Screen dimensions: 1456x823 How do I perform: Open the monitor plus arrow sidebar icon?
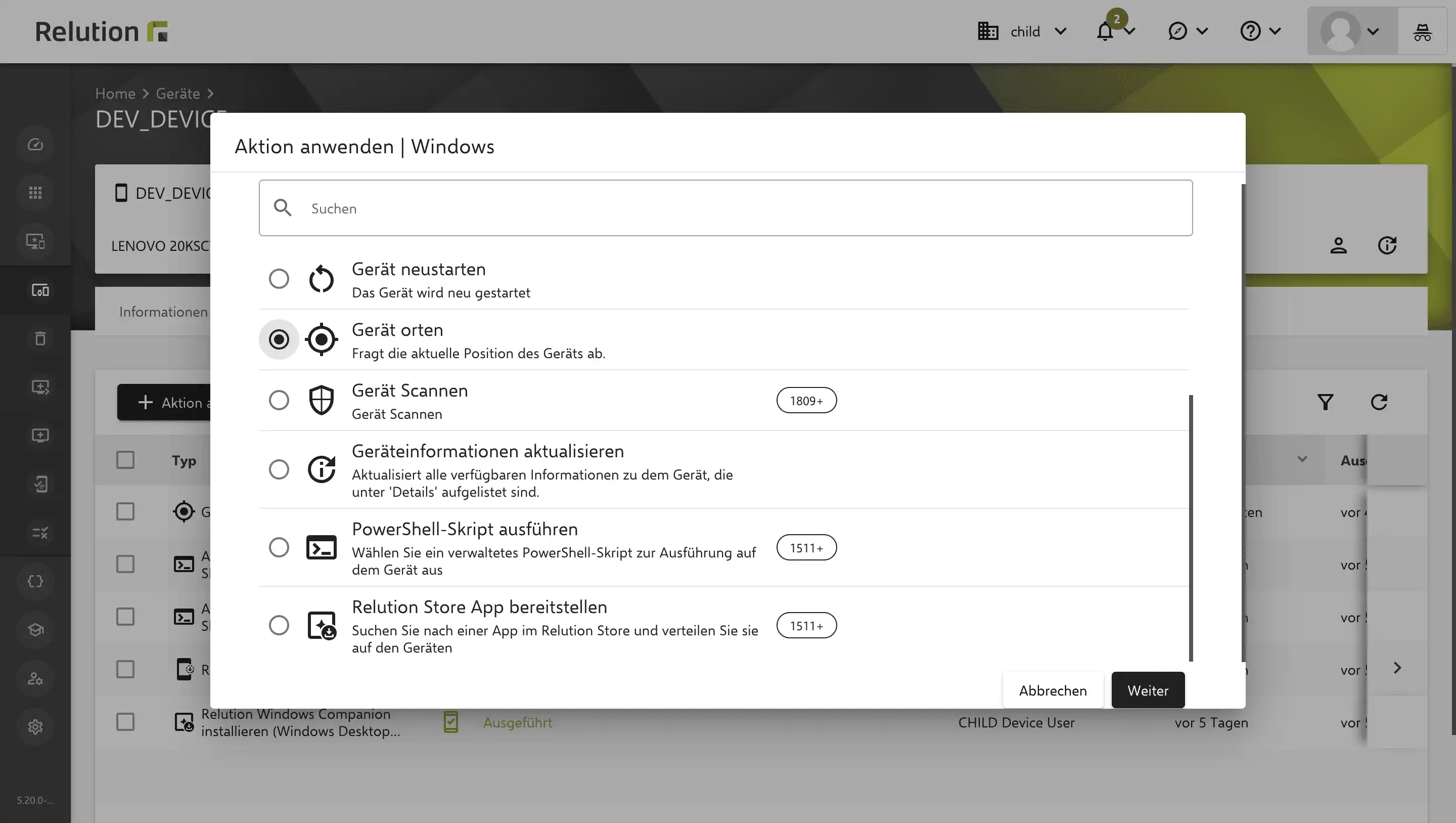pos(40,387)
